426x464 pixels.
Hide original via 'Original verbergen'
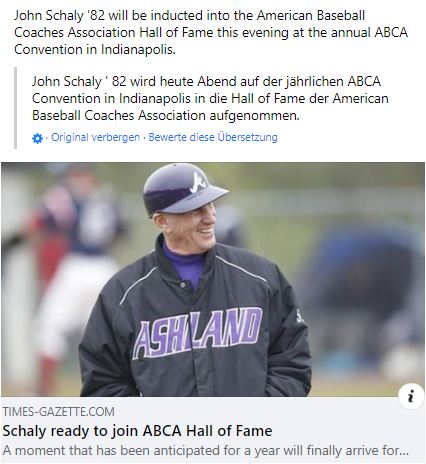tap(95, 137)
